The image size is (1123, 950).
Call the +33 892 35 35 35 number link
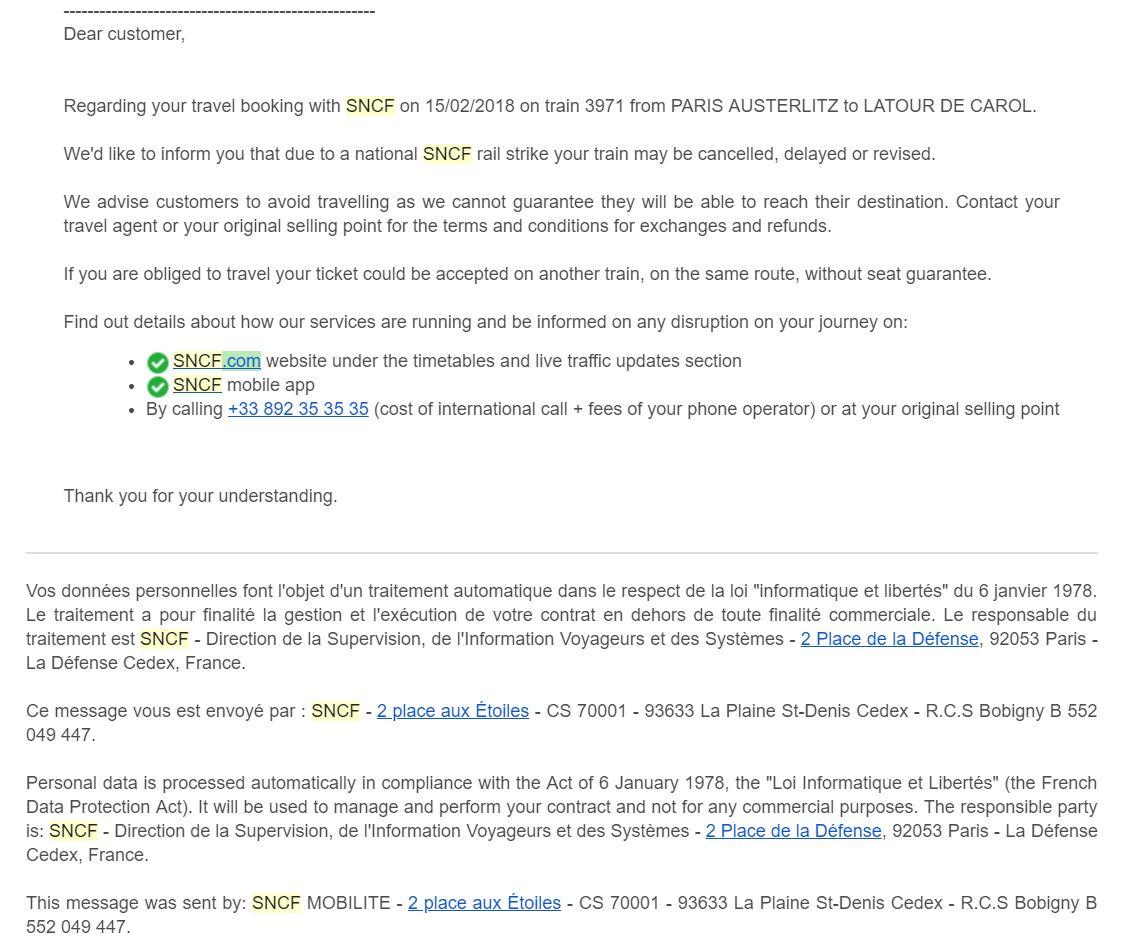point(298,409)
